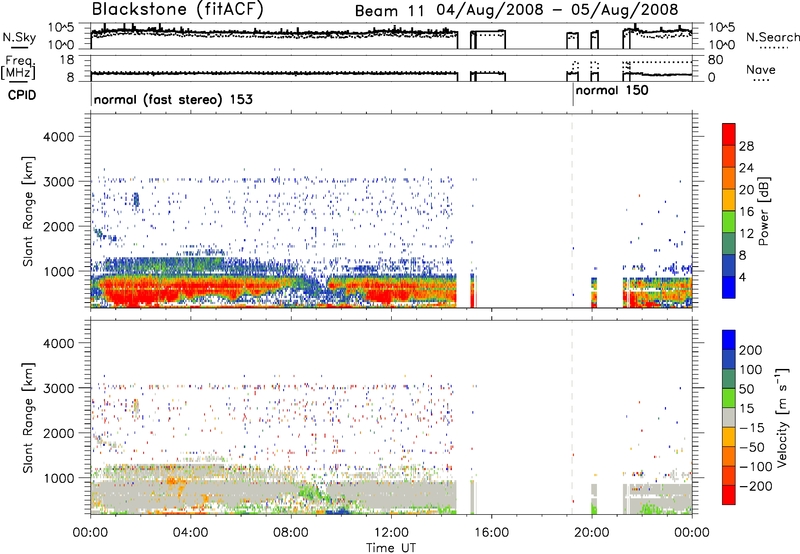Click the 1000 range tick in the velocity panel
Screen dimensions: 800x554
tap(58, 478)
